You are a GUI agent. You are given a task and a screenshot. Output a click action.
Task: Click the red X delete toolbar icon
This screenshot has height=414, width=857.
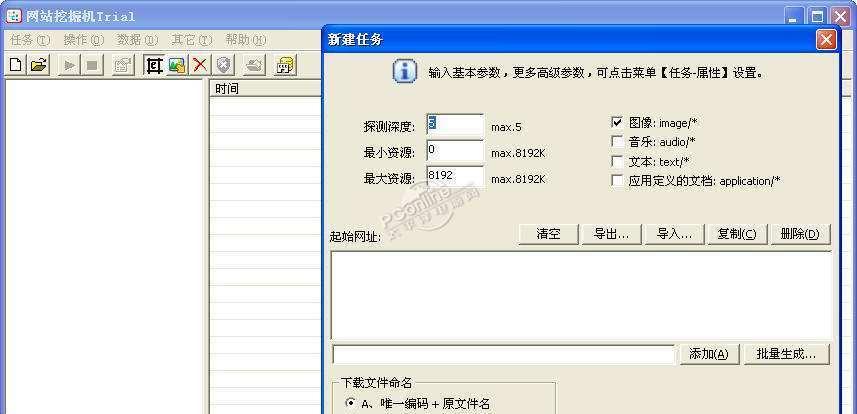pyautogui.click(x=201, y=66)
